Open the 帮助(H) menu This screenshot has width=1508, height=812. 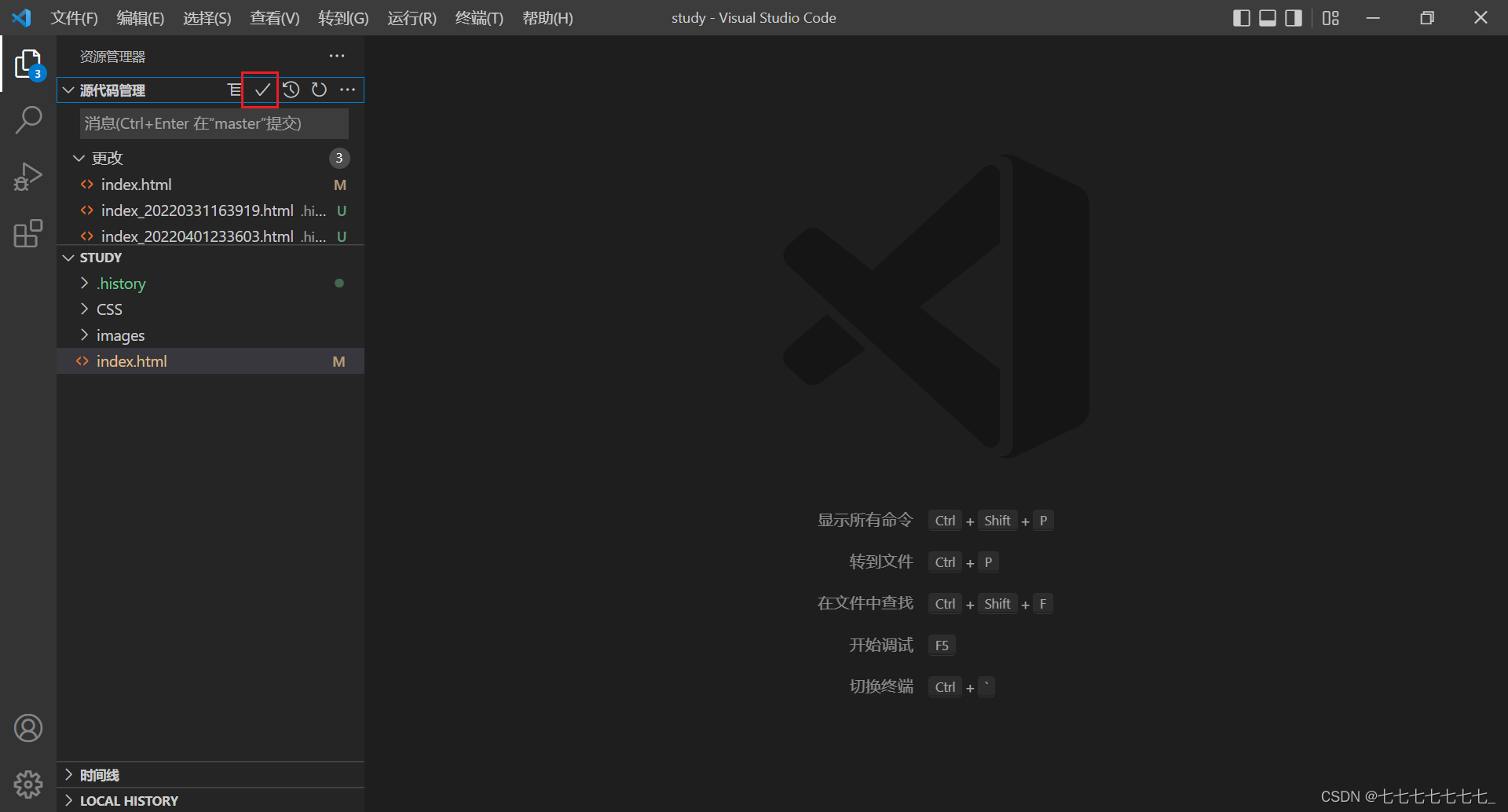coord(547,18)
